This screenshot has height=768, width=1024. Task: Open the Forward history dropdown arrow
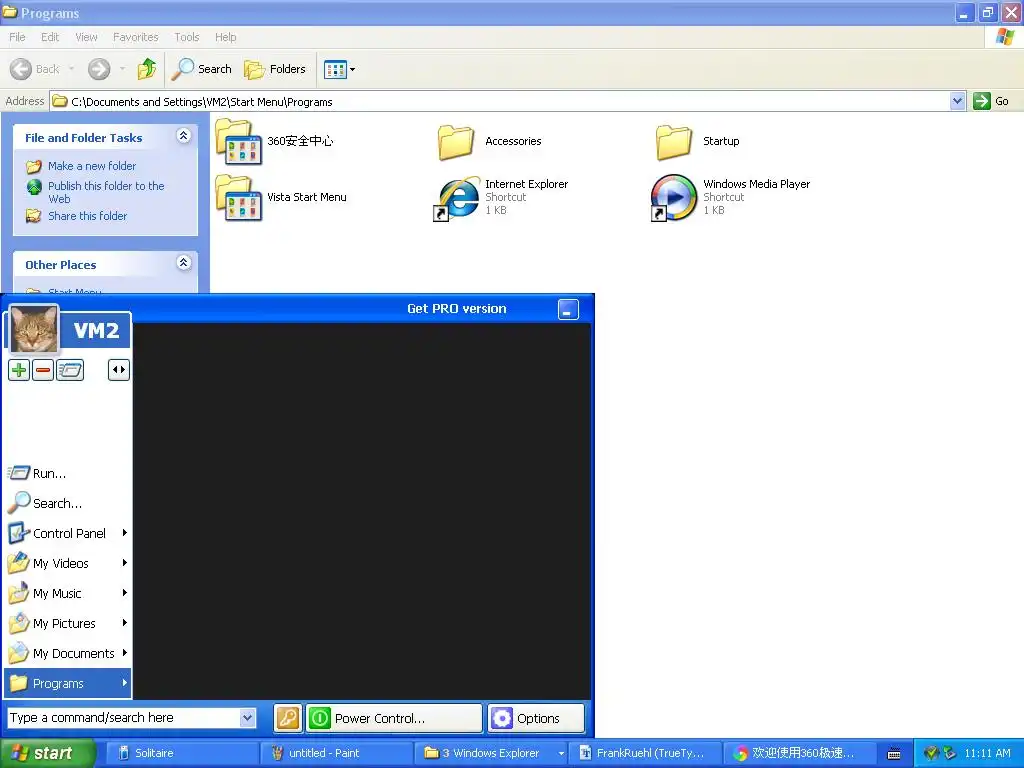(122, 69)
